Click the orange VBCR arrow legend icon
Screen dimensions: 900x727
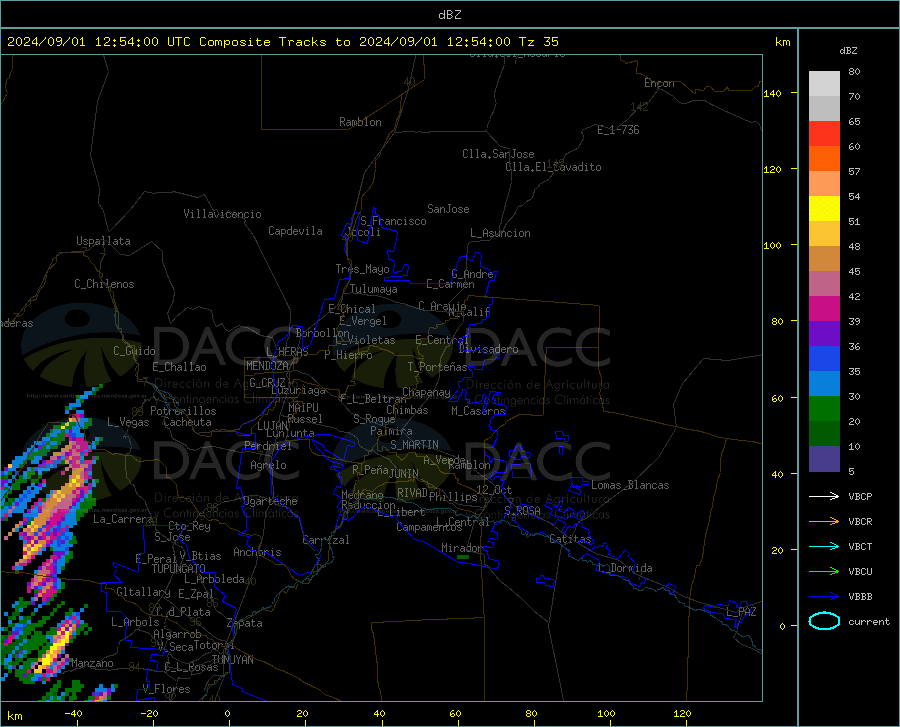[824, 522]
